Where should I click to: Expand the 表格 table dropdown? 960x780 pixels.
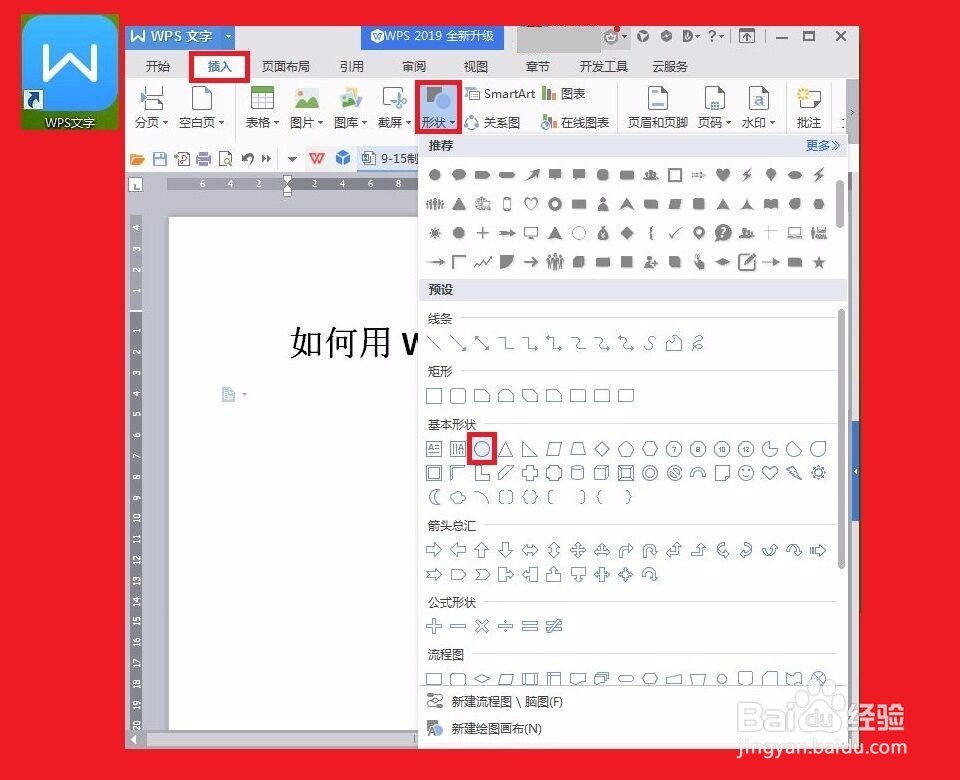[x=262, y=108]
